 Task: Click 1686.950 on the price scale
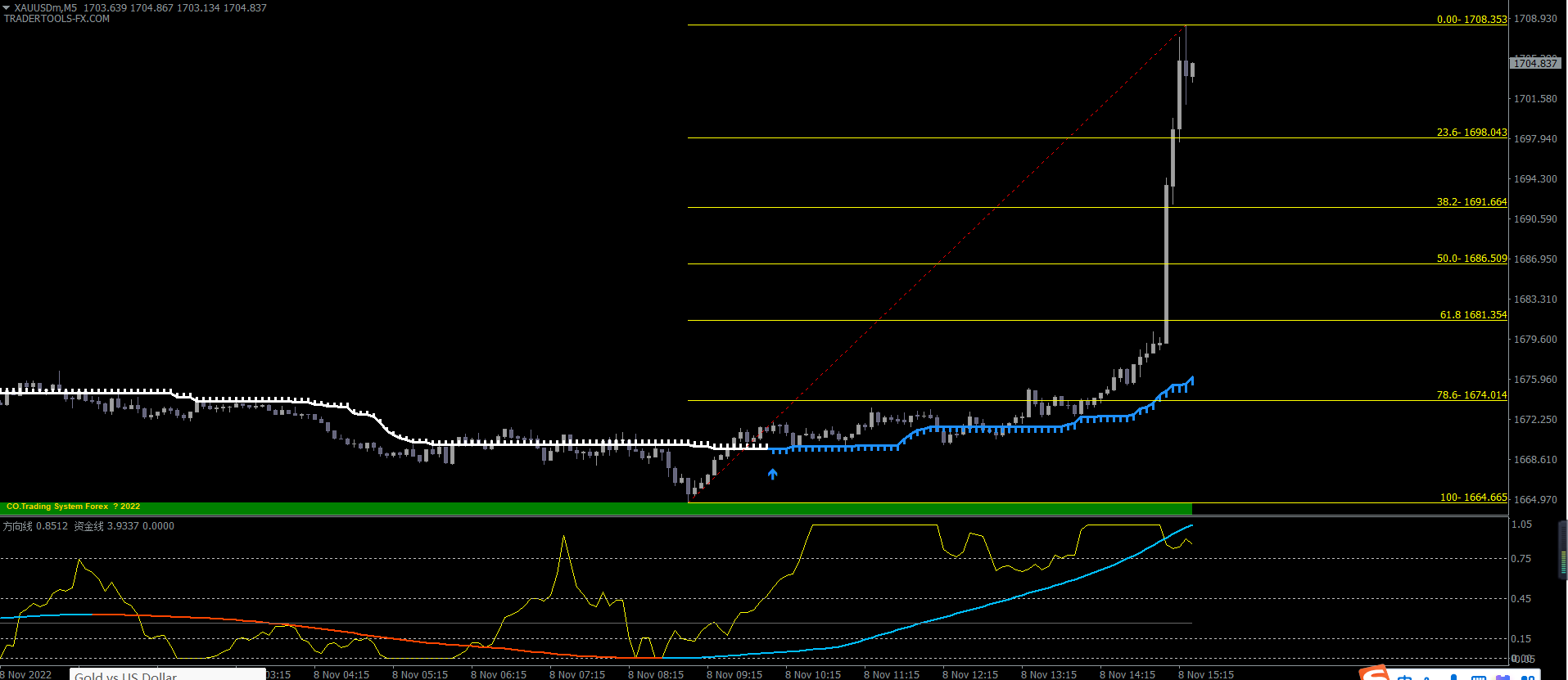click(x=1535, y=259)
